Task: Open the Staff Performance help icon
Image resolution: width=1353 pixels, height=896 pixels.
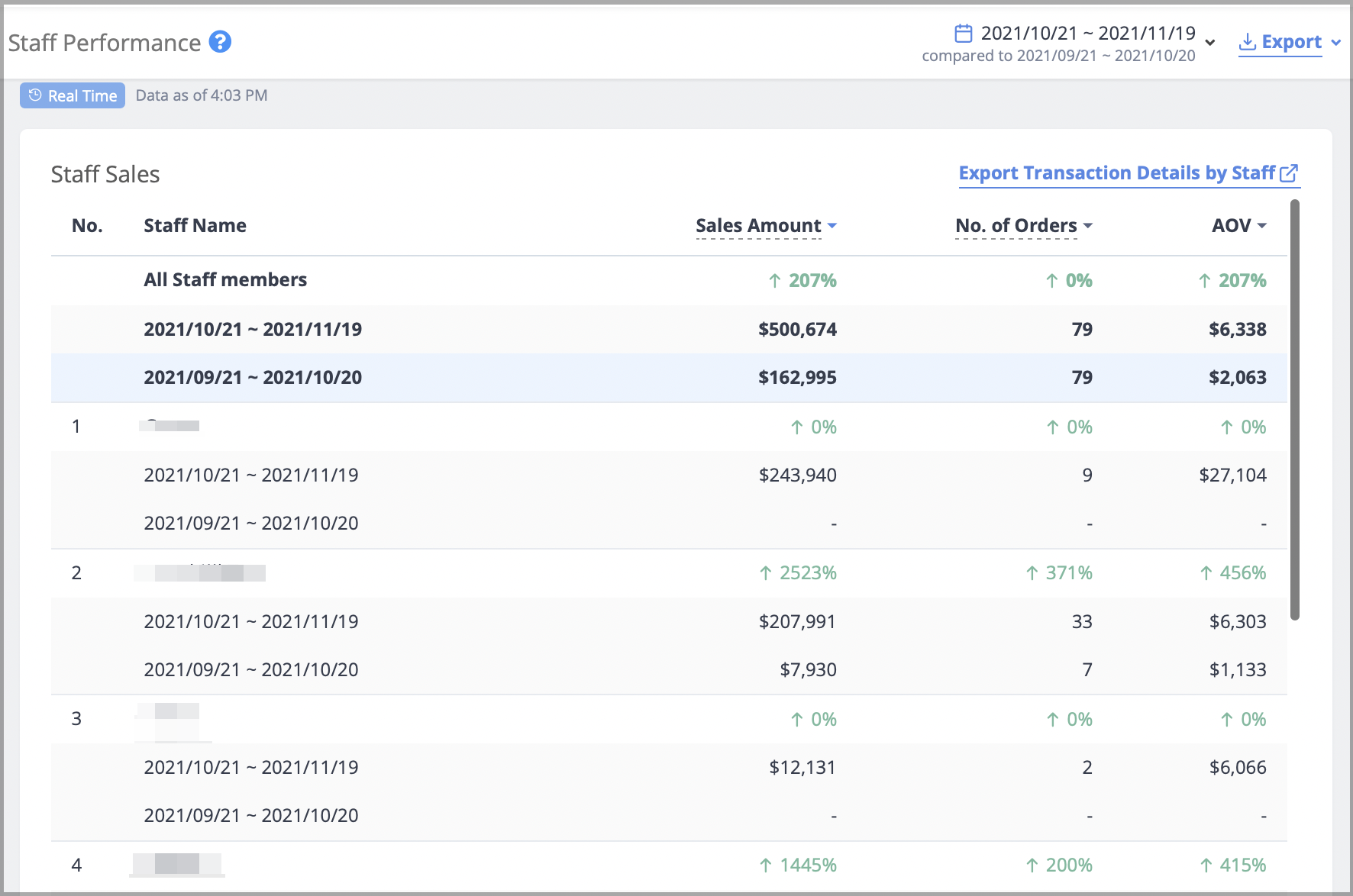Action: coord(220,42)
